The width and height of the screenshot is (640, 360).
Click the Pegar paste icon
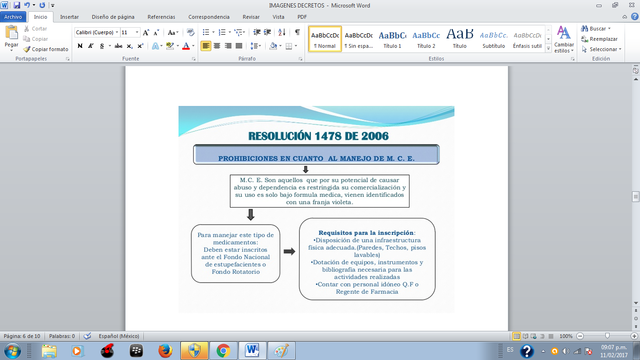tap(11, 33)
